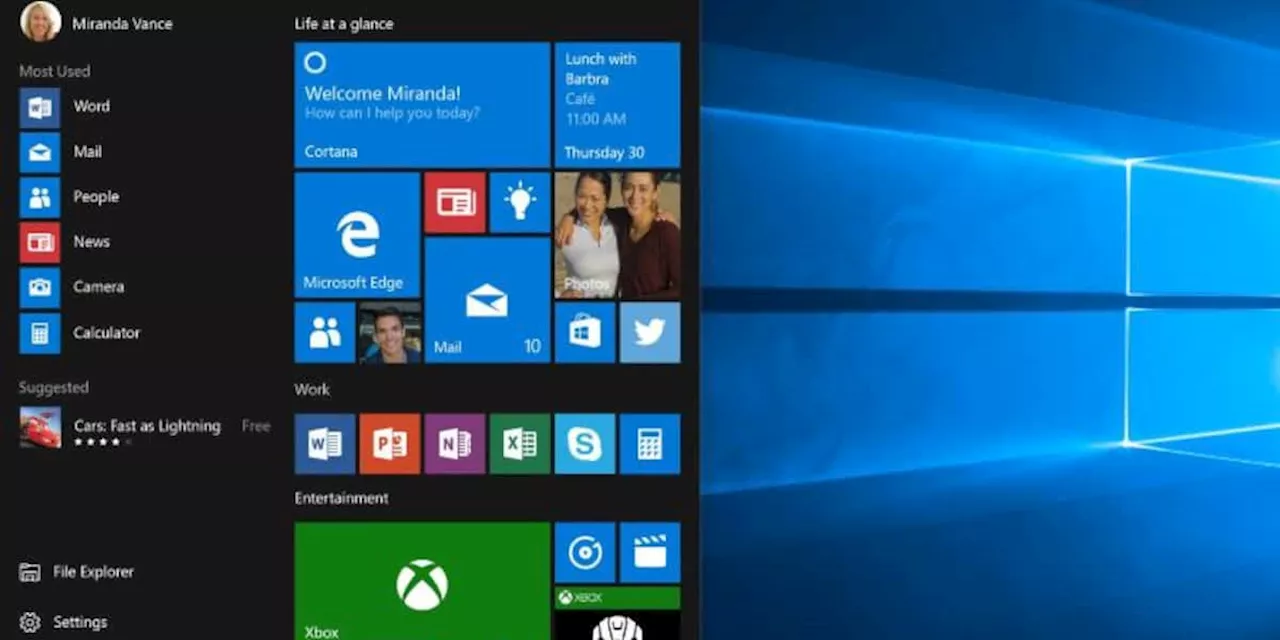
Task: Open the small Xbox game tile
Action: [617, 613]
